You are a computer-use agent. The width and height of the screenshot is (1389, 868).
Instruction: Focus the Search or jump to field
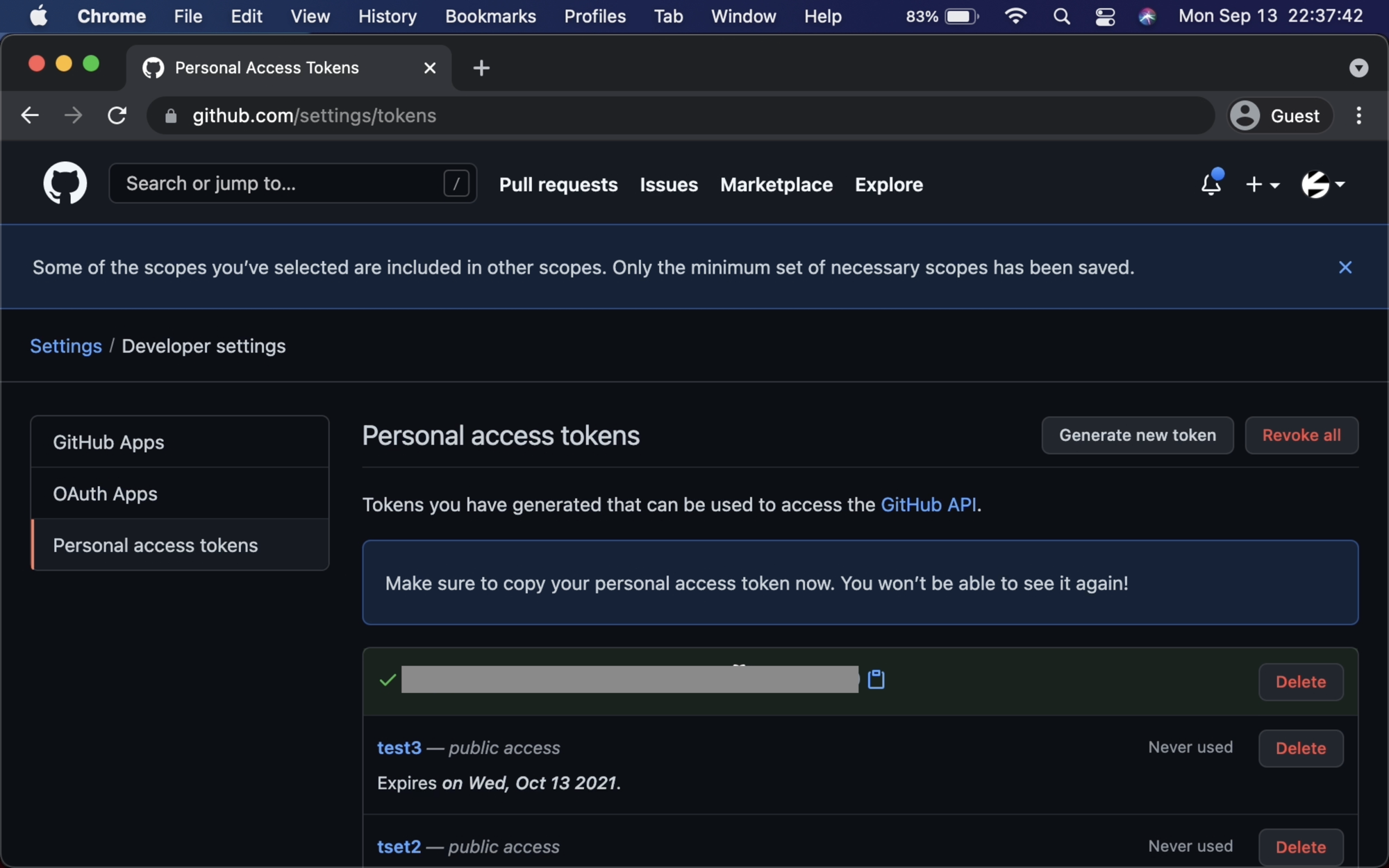[281, 183]
